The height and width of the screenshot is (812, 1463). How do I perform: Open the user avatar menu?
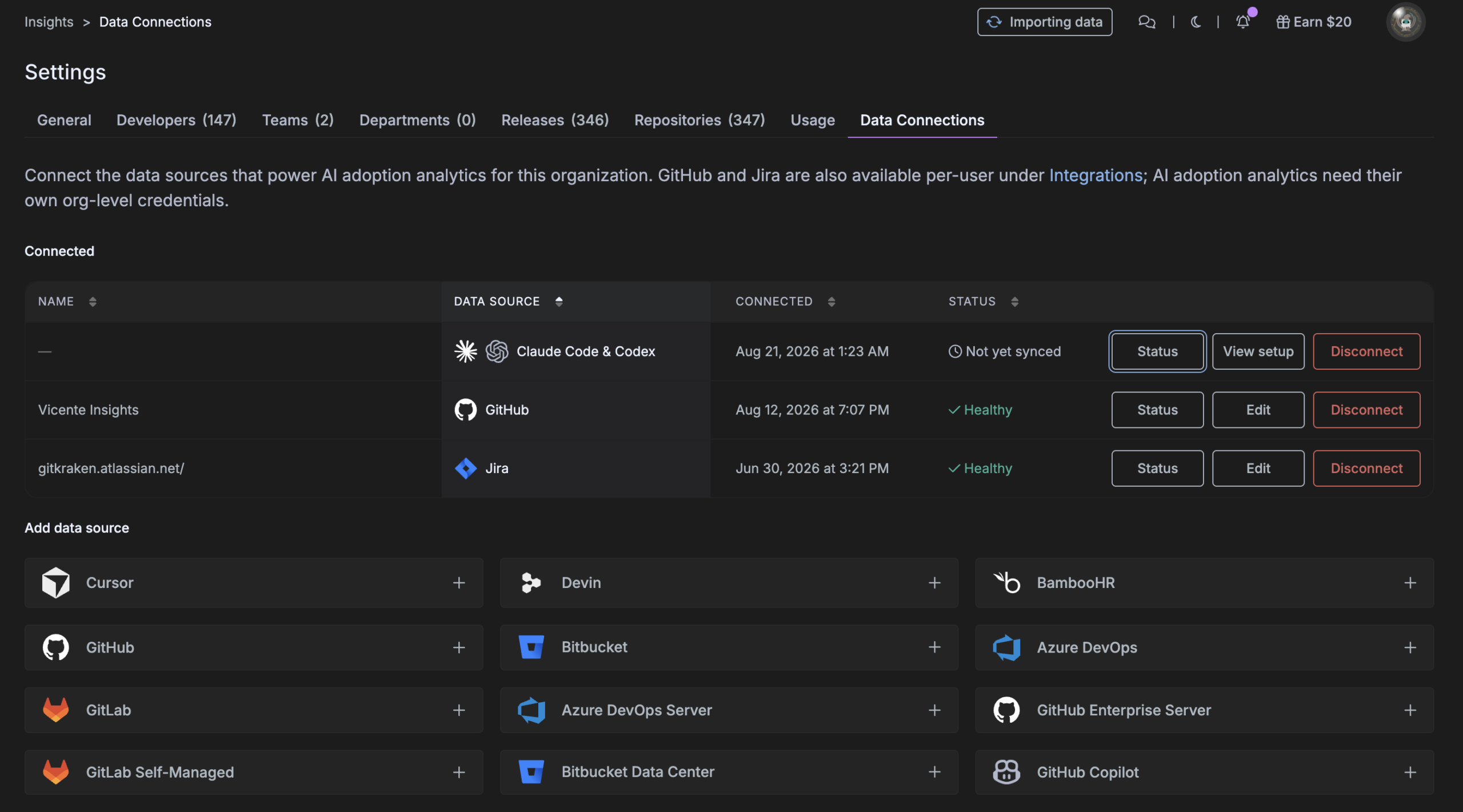(x=1405, y=22)
